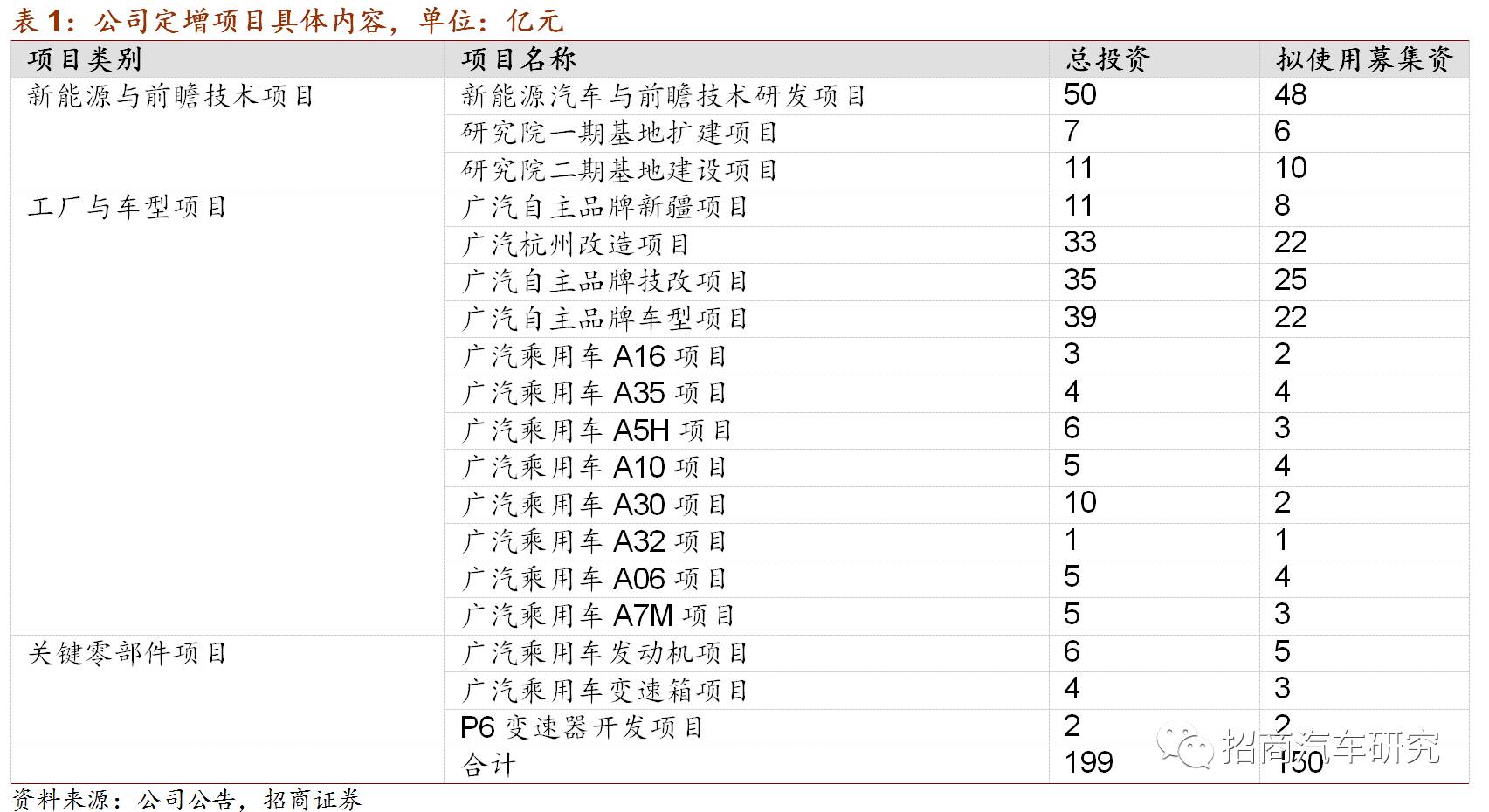The height and width of the screenshot is (812, 1489).
Task: Click raised funds value '25'
Action: pos(1291,280)
